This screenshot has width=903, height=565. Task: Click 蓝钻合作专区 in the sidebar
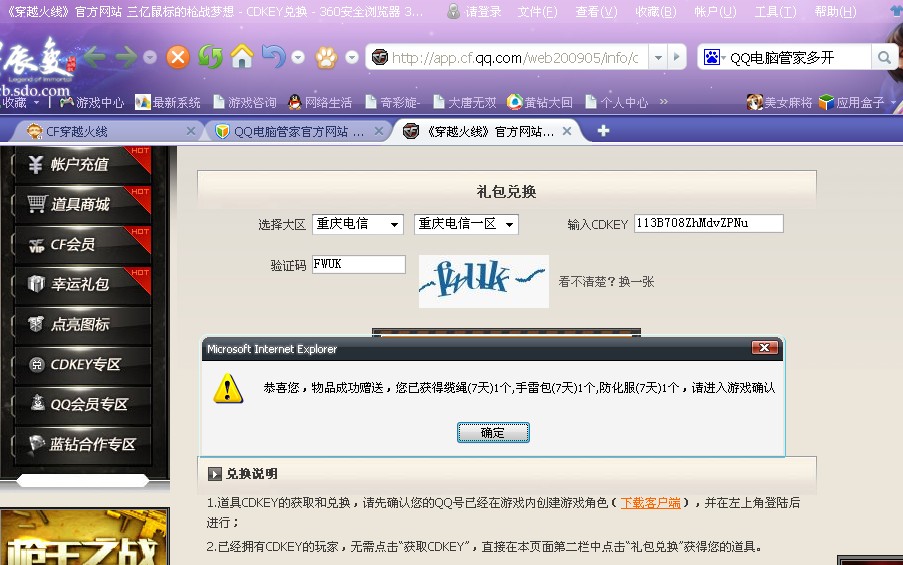click(x=82, y=444)
